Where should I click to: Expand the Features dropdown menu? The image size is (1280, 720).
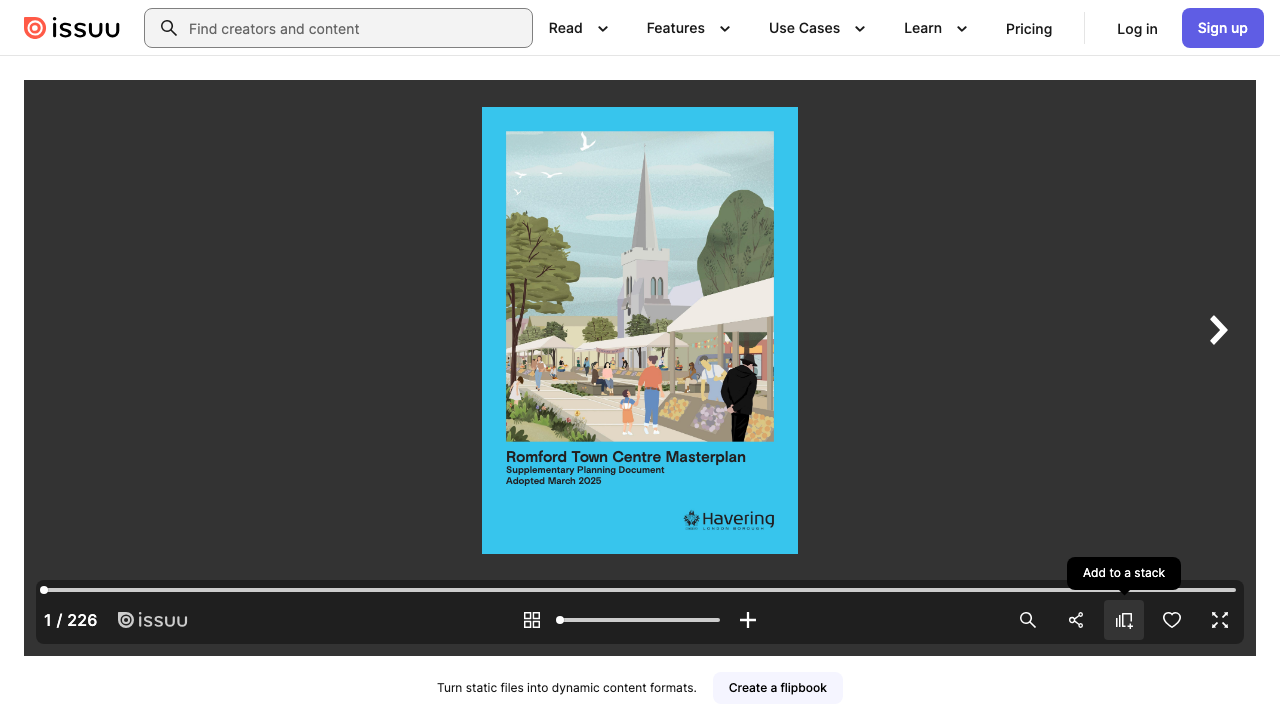point(688,28)
